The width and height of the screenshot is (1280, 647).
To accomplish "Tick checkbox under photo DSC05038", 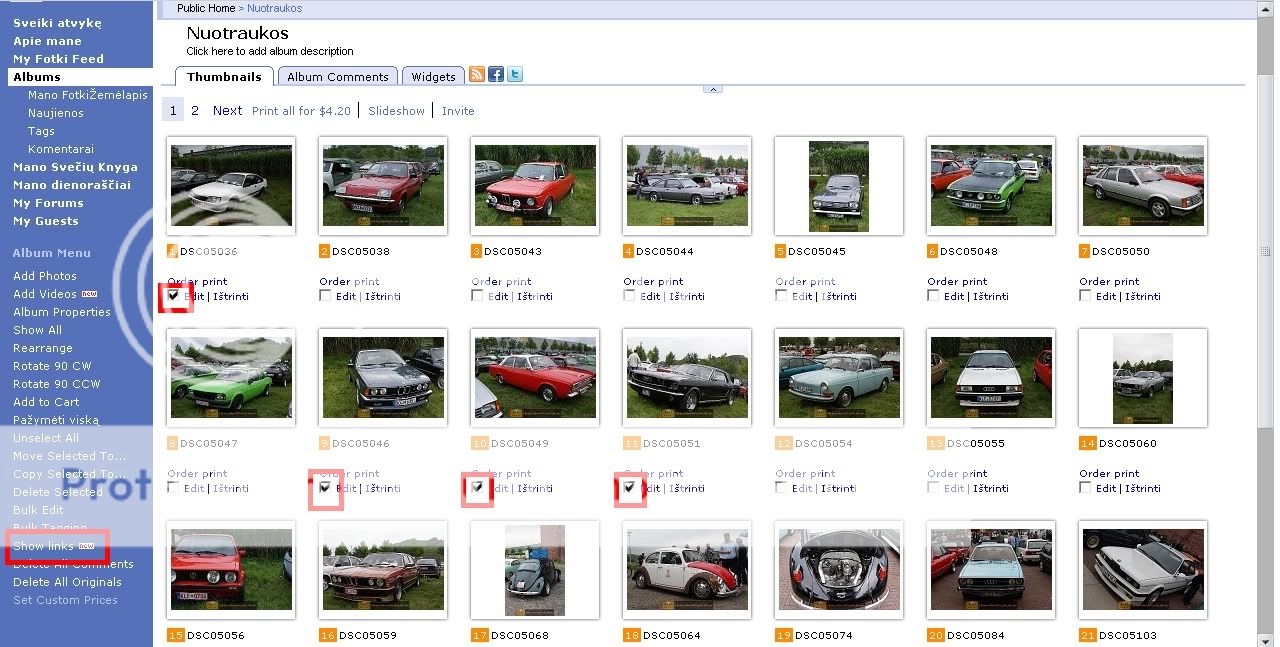I will click(x=325, y=296).
